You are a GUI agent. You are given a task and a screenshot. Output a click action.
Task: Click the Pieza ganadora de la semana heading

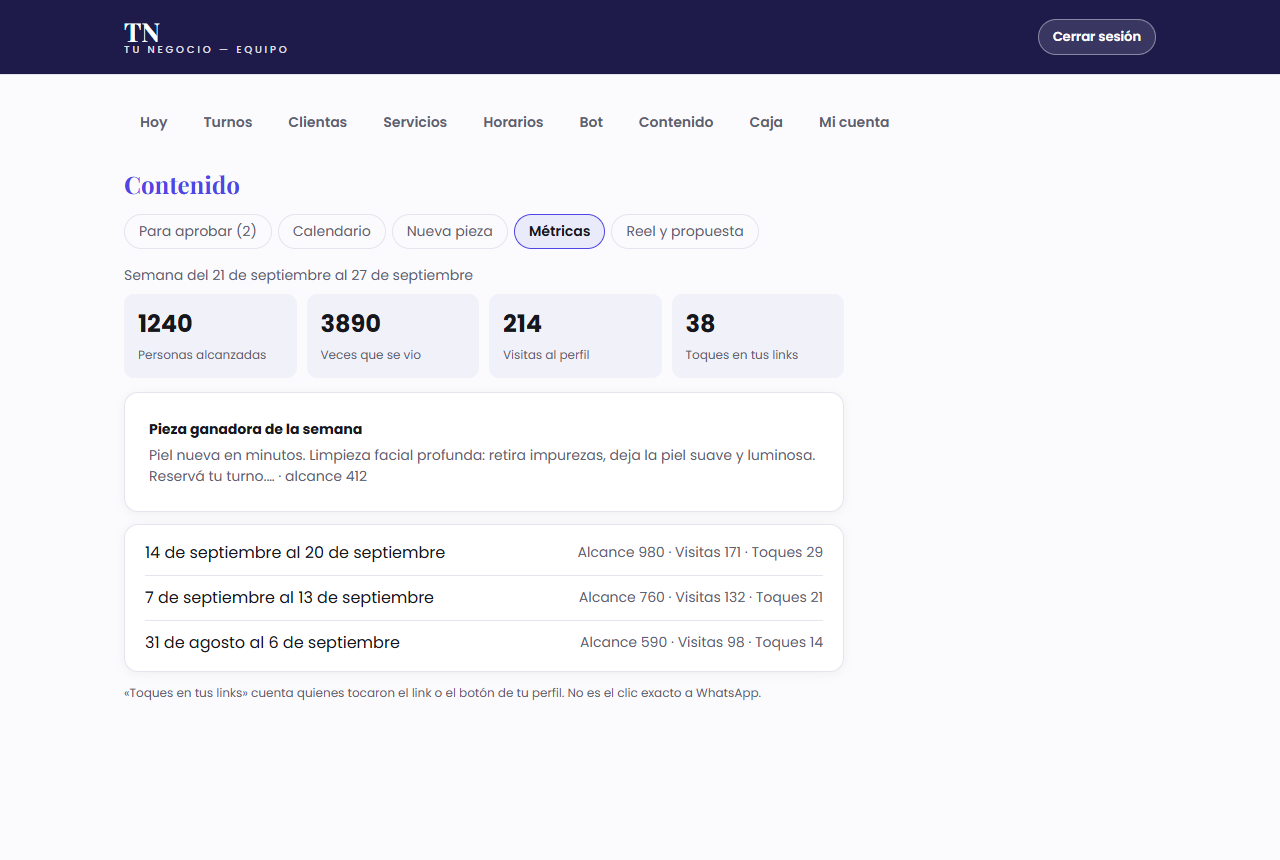pos(255,429)
